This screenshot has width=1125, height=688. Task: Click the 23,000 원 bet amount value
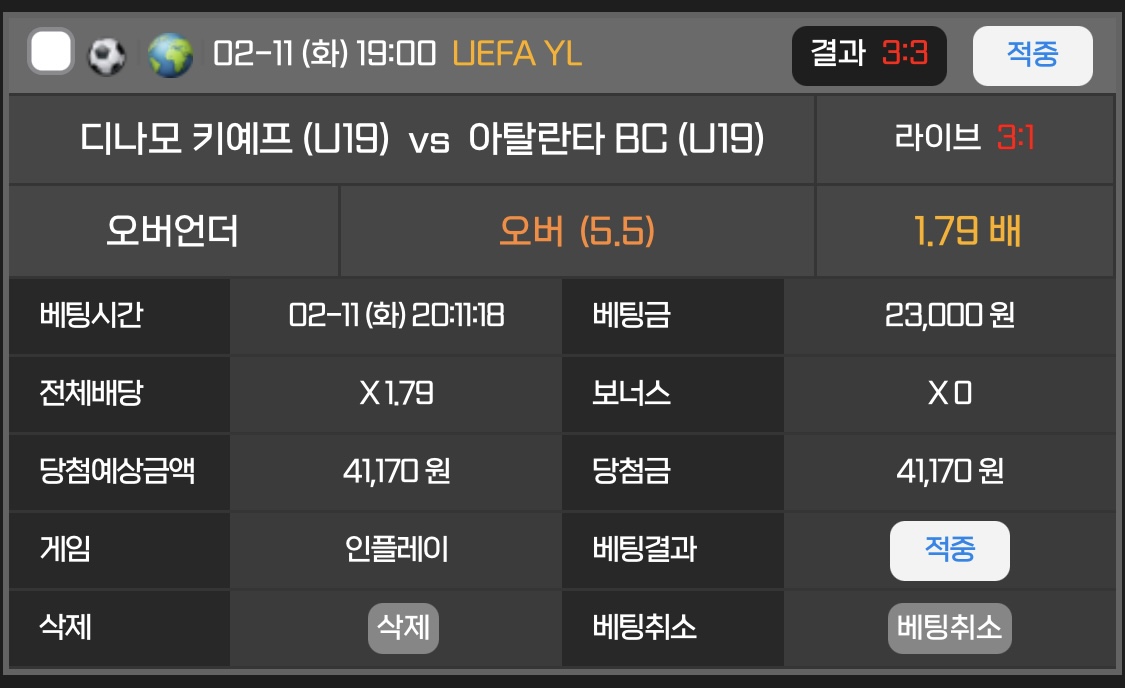949,316
